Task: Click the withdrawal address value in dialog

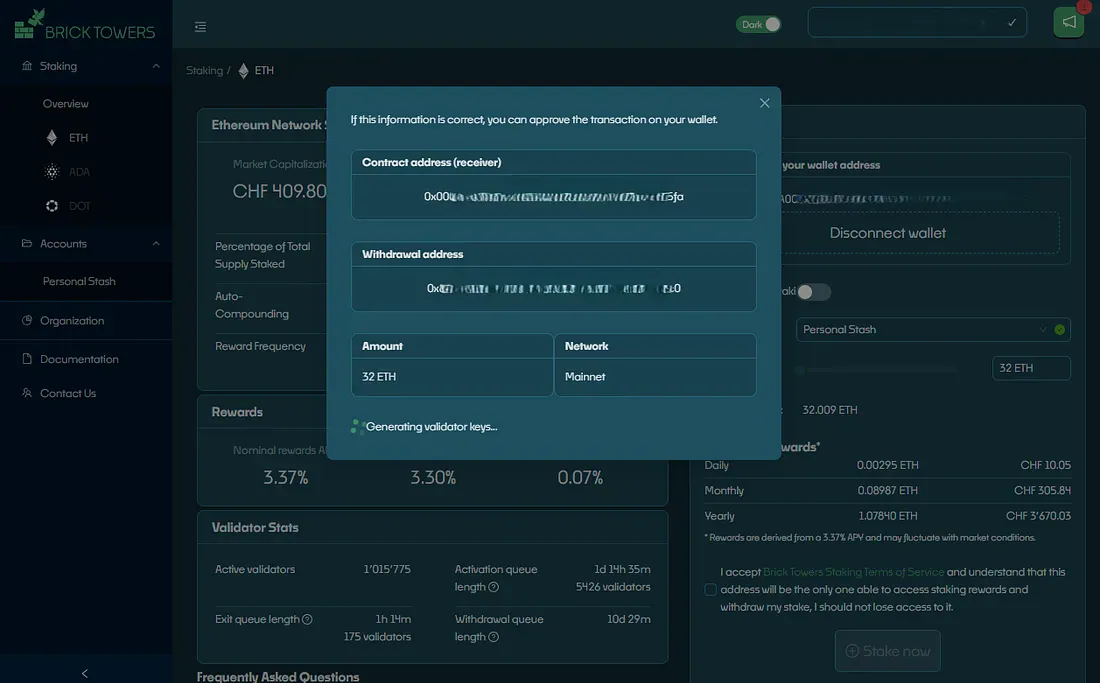Action: point(554,289)
